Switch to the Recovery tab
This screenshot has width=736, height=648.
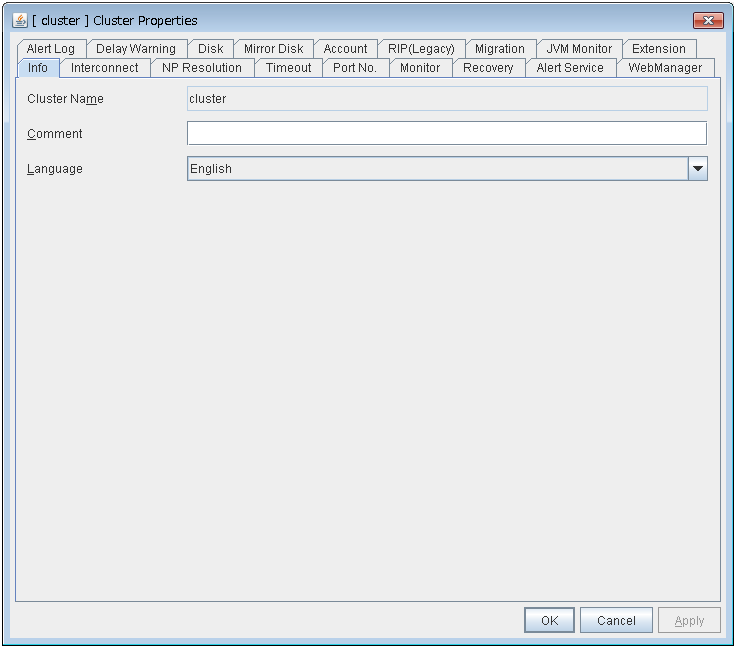488,68
